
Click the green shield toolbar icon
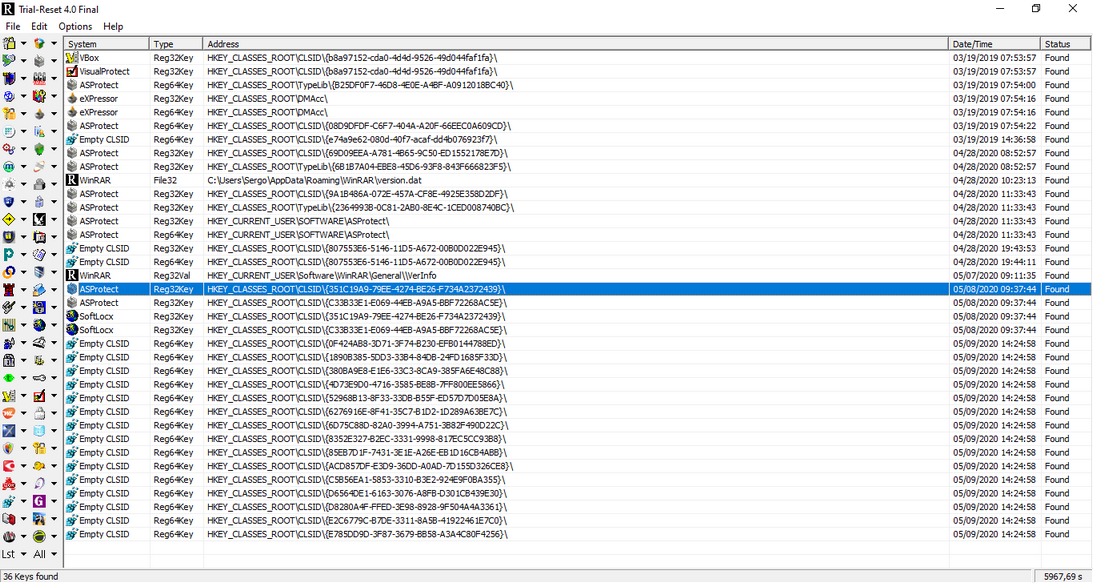[39, 149]
